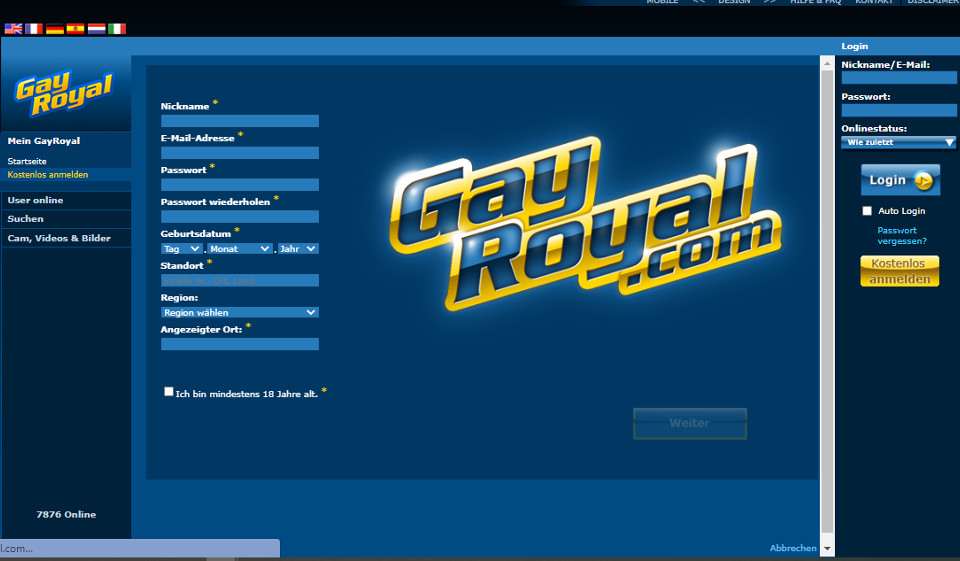Switch language with the UK flag
Screen dimensions: 960x561
point(13,29)
